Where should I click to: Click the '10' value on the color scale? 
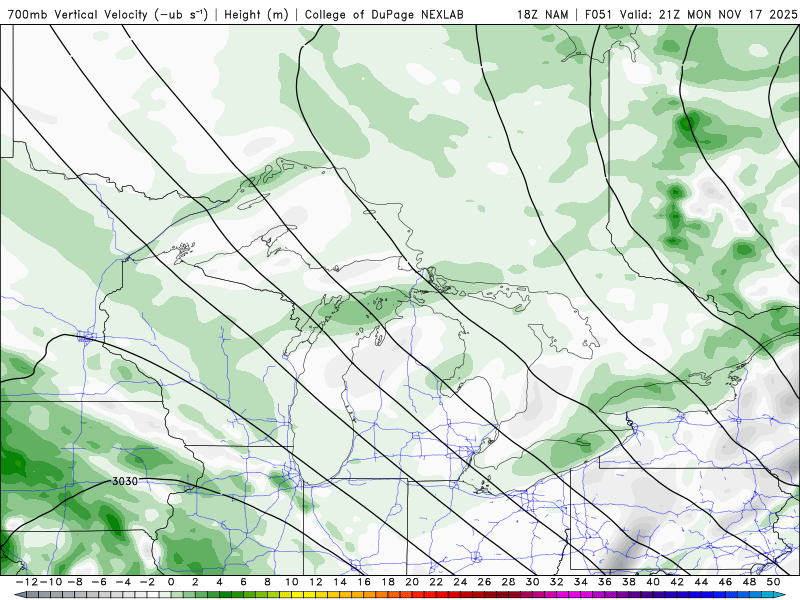coord(291,582)
